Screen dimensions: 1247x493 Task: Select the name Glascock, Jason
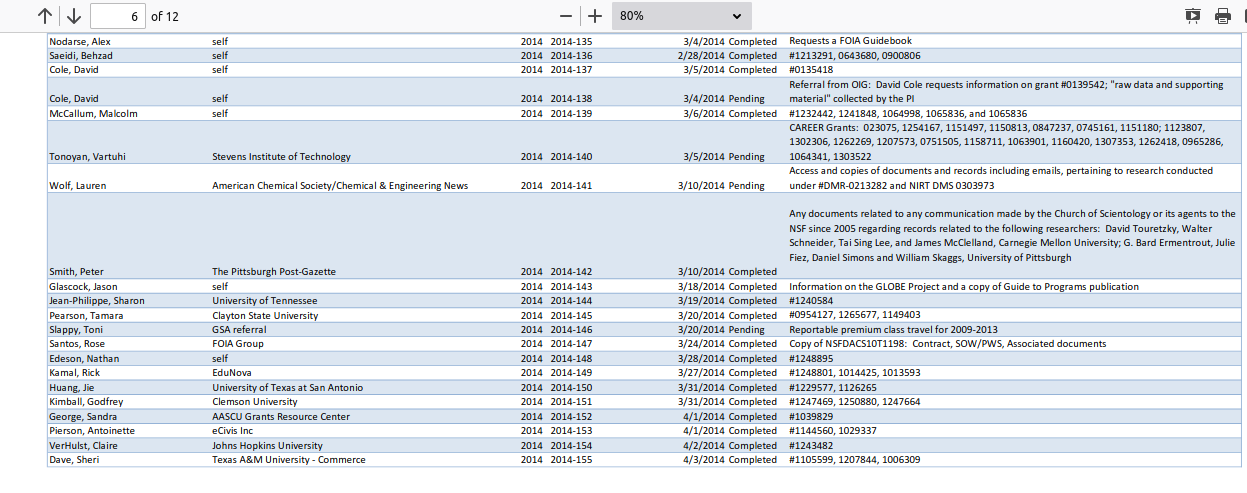coord(83,287)
